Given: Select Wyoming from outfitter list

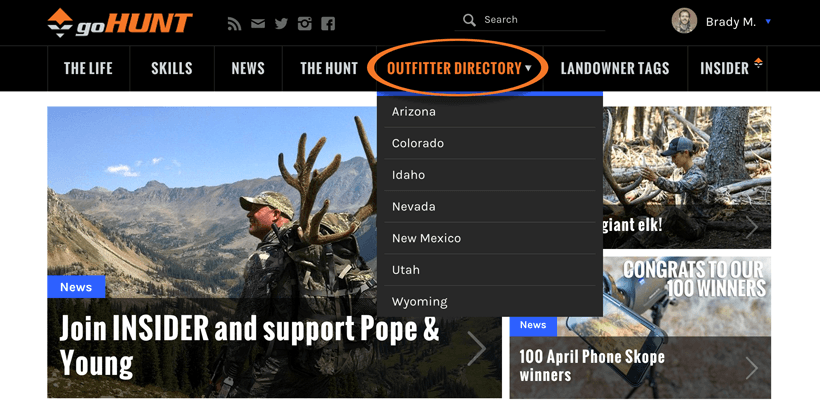Looking at the screenshot, I should coord(490,301).
